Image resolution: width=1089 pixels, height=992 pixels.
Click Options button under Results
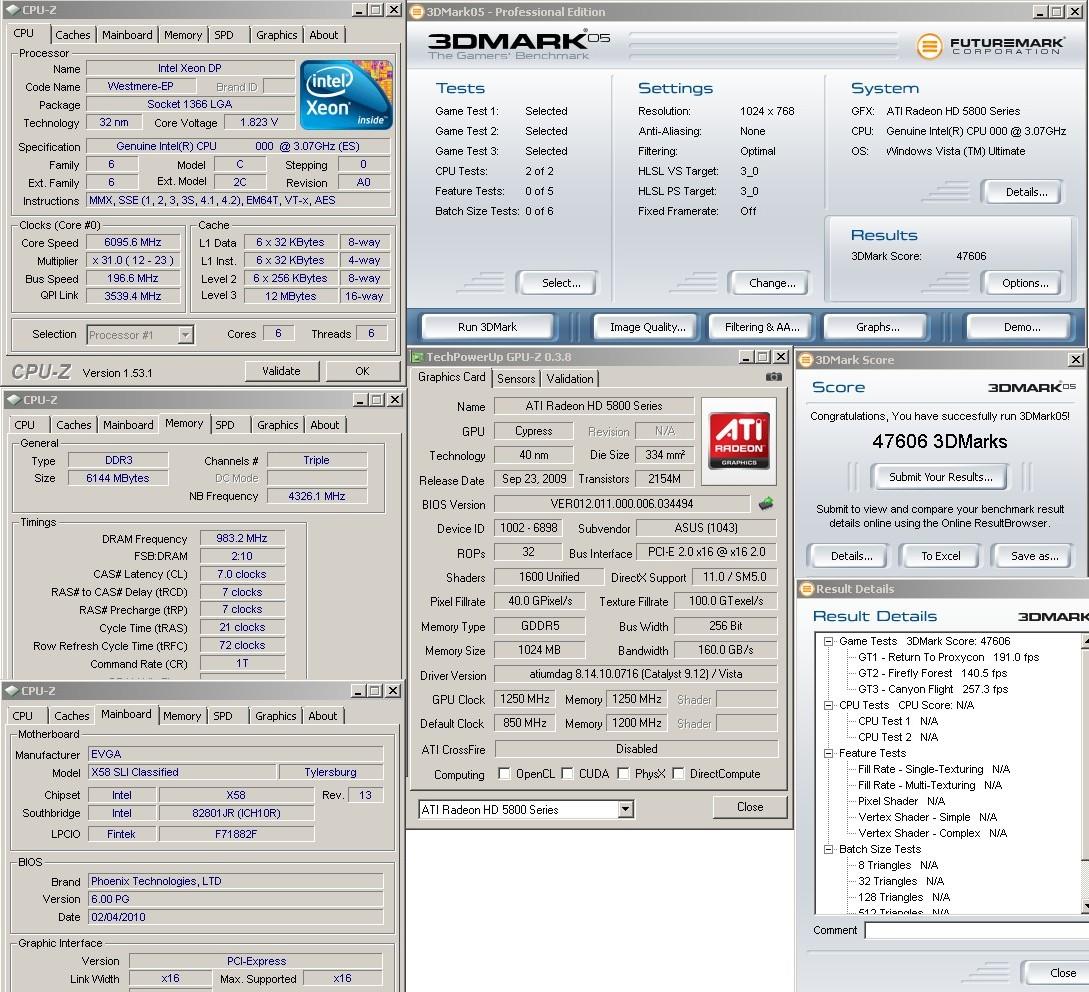click(x=1024, y=283)
